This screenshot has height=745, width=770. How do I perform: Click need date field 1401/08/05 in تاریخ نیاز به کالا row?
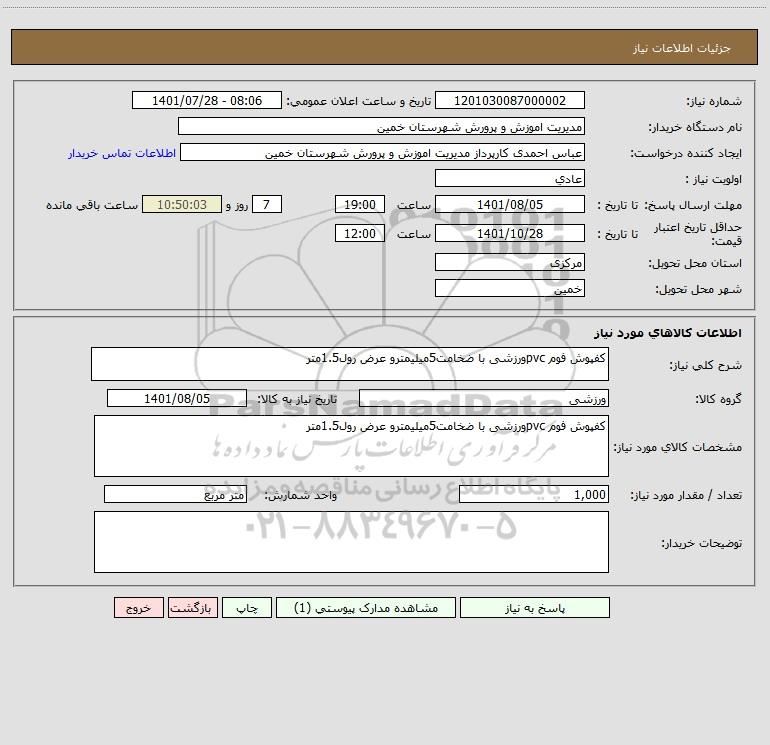point(177,398)
